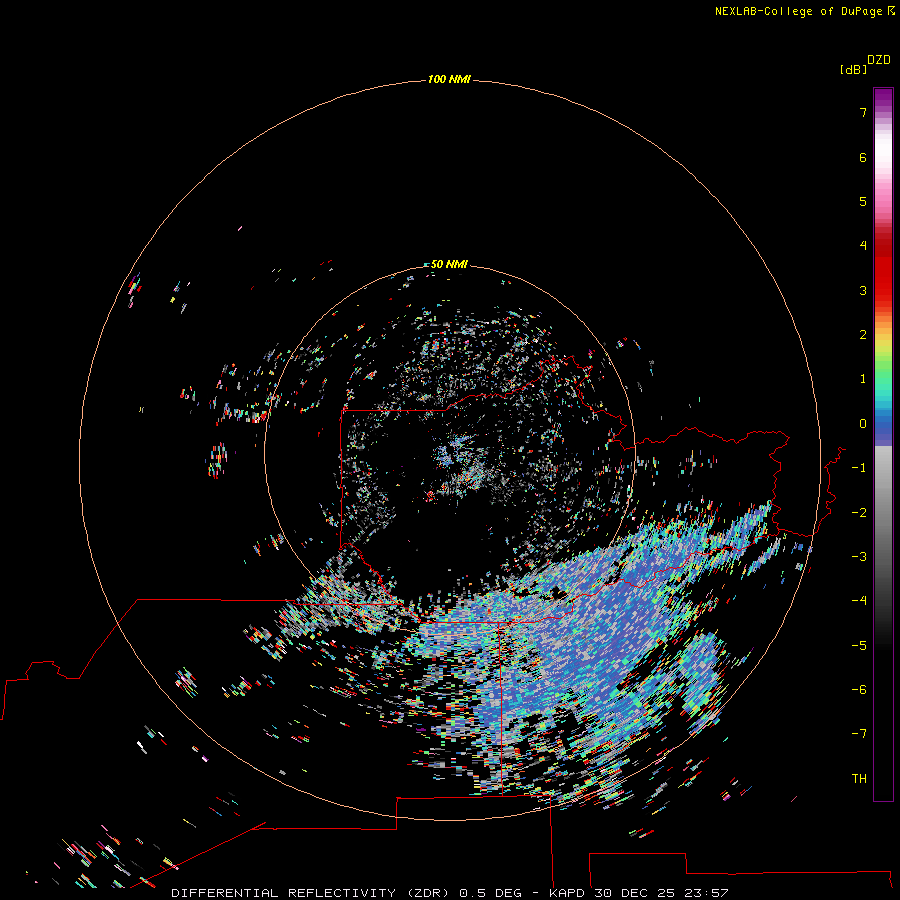Click the 100 NMI range ring label
900x900 pixels.
click(449, 79)
